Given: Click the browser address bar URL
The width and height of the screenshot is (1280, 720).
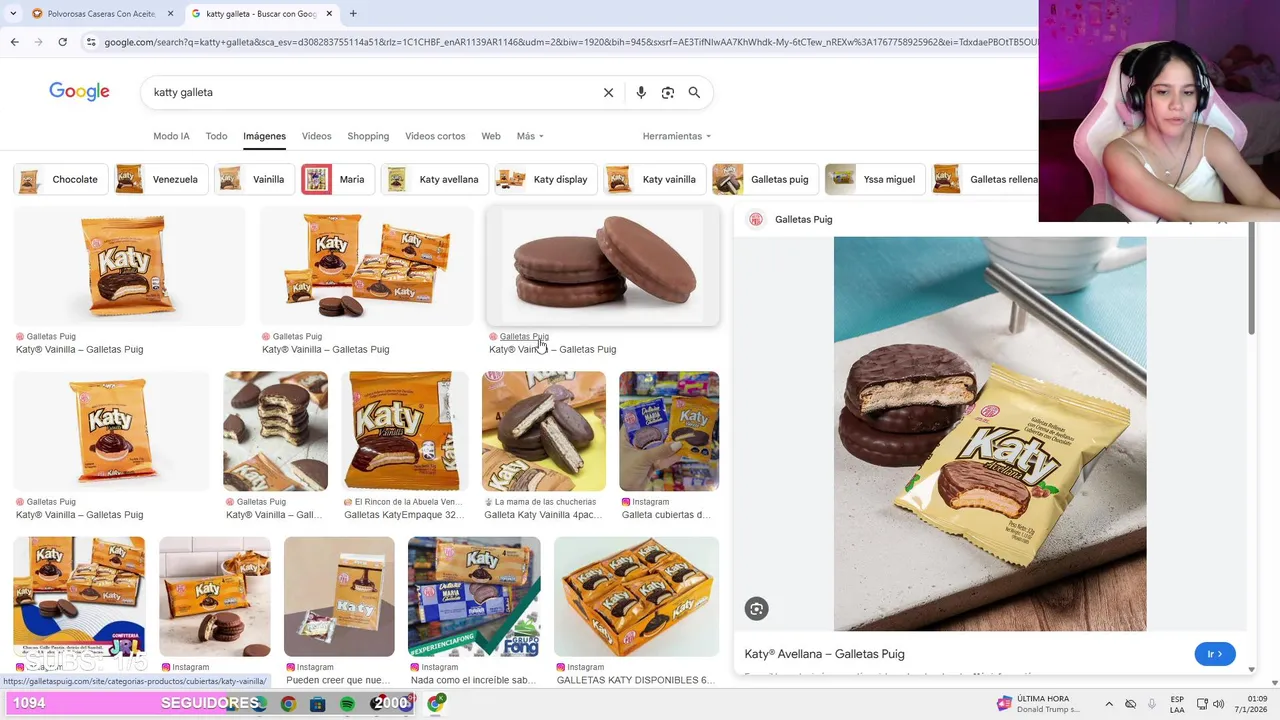Looking at the screenshot, I should [x=570, y=42].
